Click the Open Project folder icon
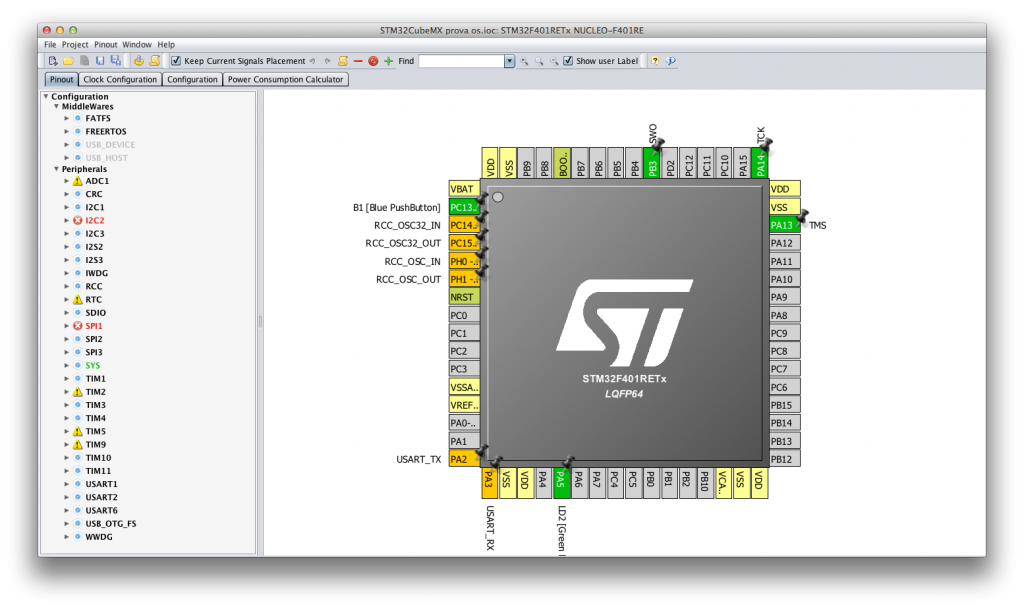Image resolution: width=1024 pixels, height=609 pixels. [x=69, y=61]
